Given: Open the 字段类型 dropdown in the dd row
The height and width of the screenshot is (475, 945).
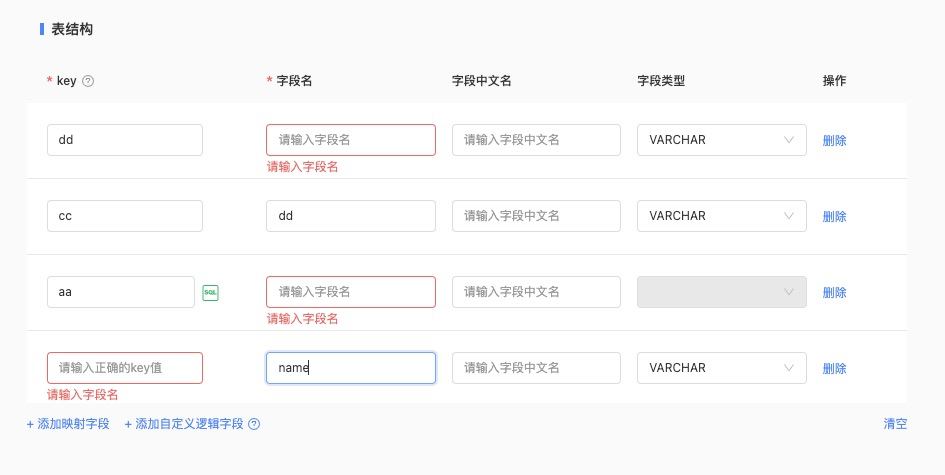Looking at the screenshot, I should point(721,140).
